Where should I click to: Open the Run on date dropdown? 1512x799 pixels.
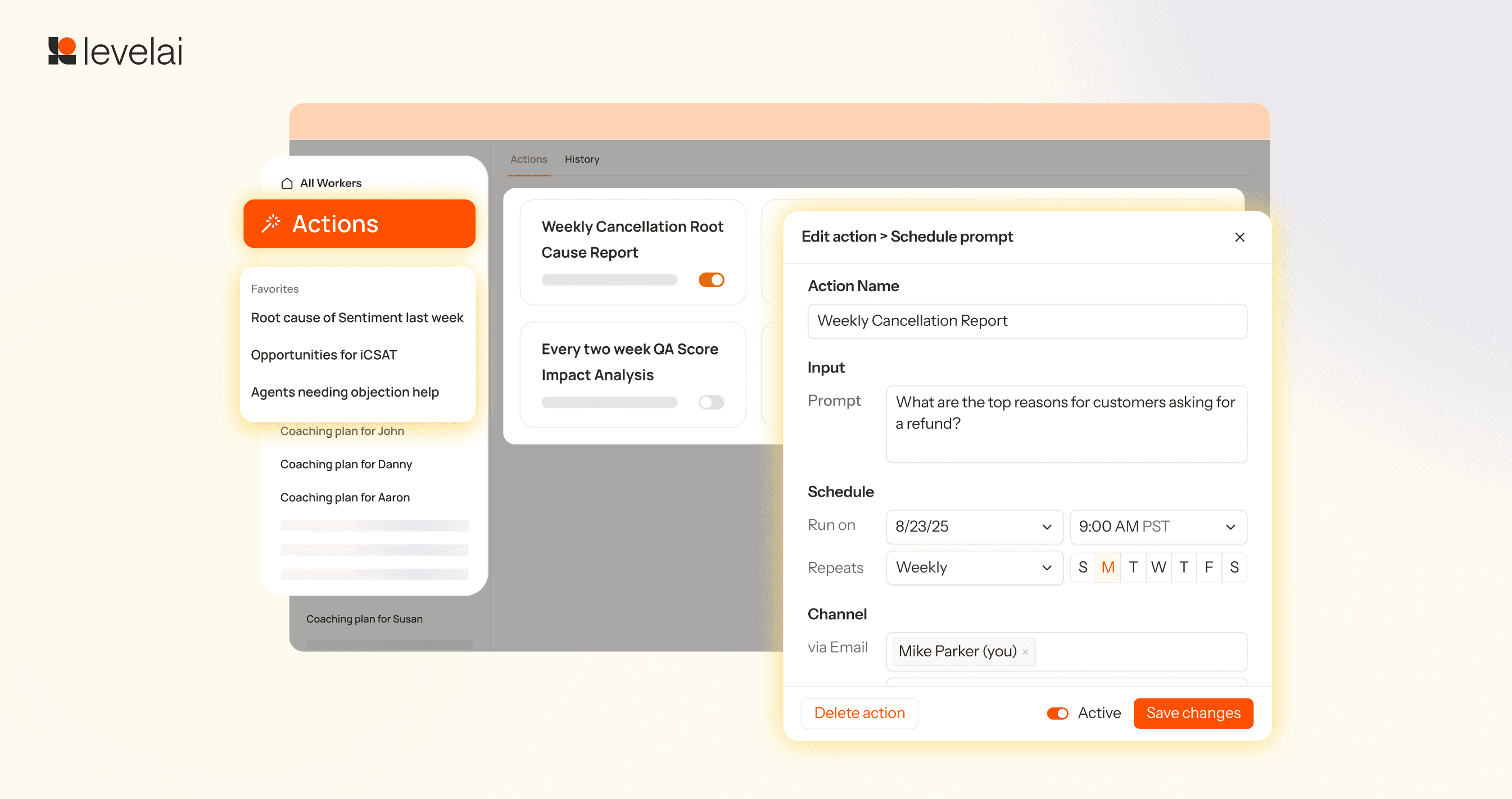974,526
